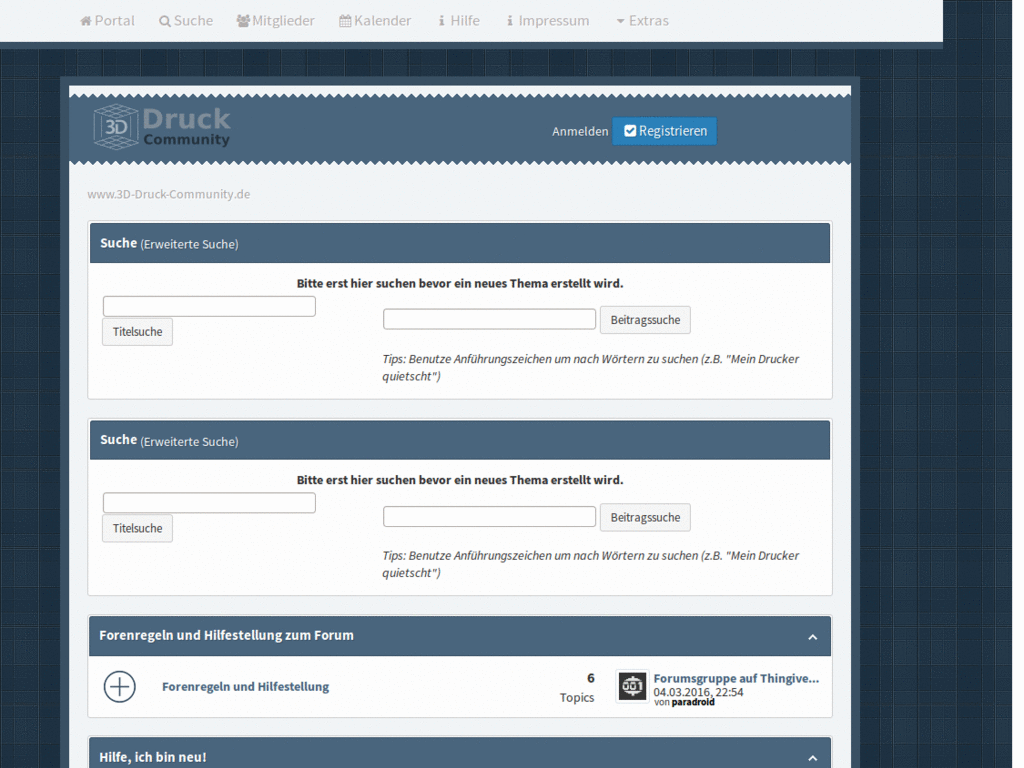
Task: Click the '6' Topics count text
Action: [x=590, y=678]
